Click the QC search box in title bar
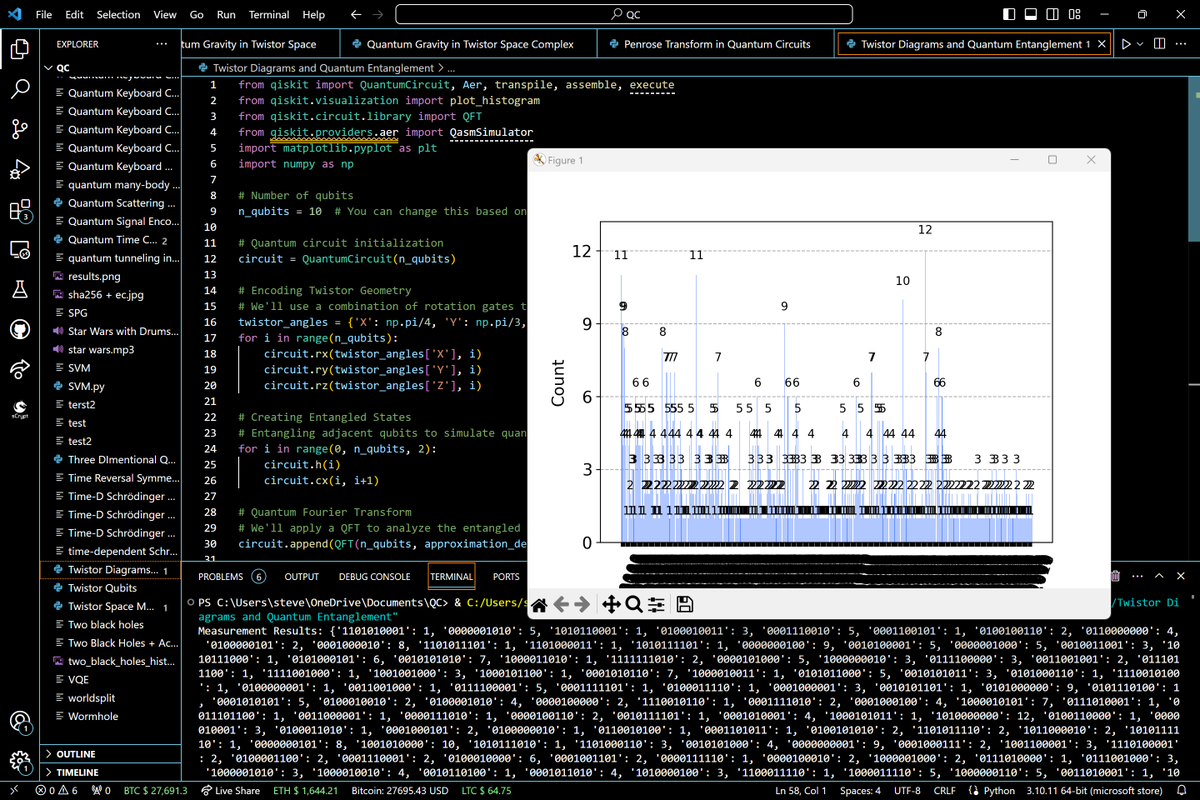This screenshot has width=1200, height=800. click(624, 15)
